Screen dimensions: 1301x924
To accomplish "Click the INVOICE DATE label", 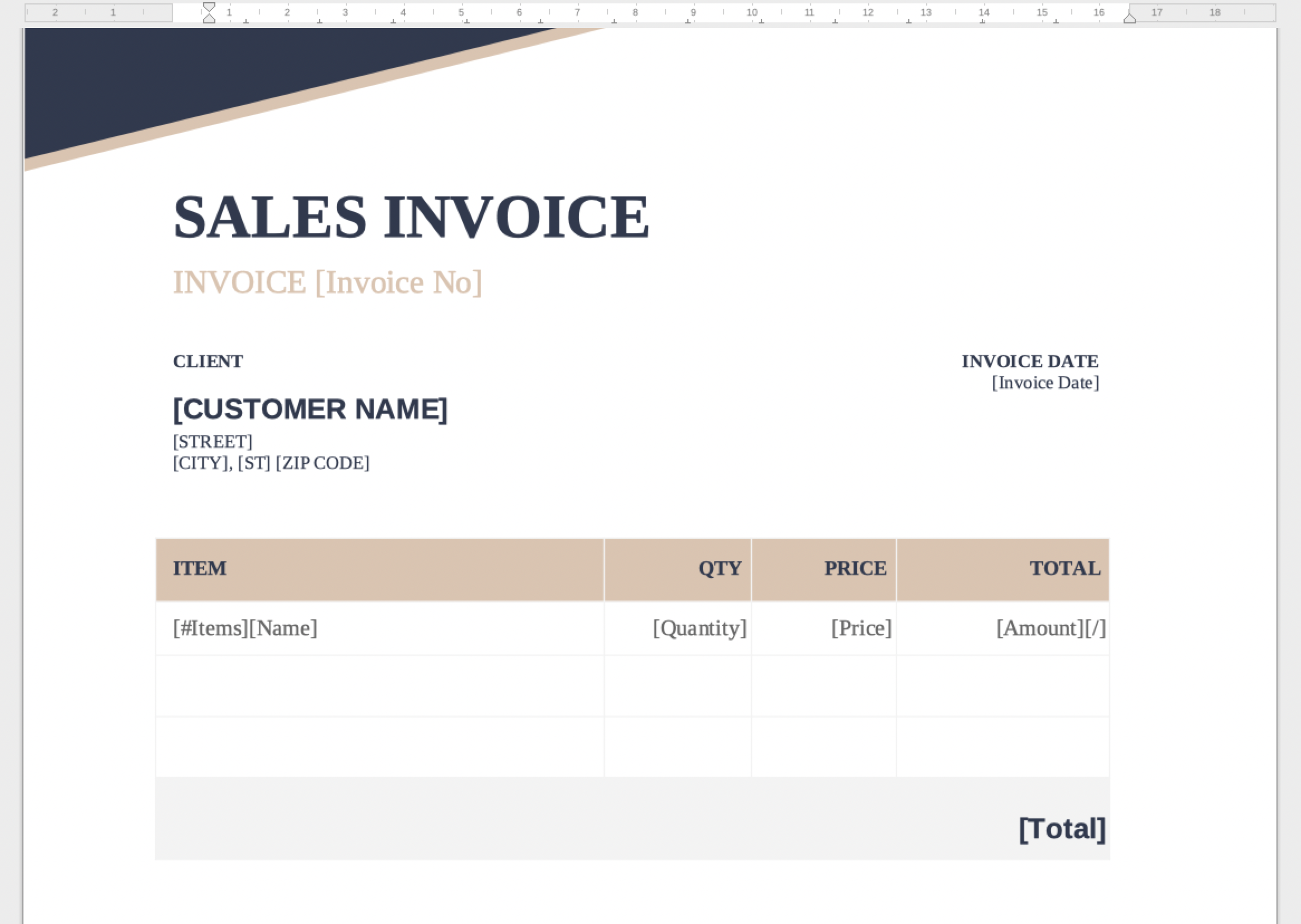I will point(1030,362).
